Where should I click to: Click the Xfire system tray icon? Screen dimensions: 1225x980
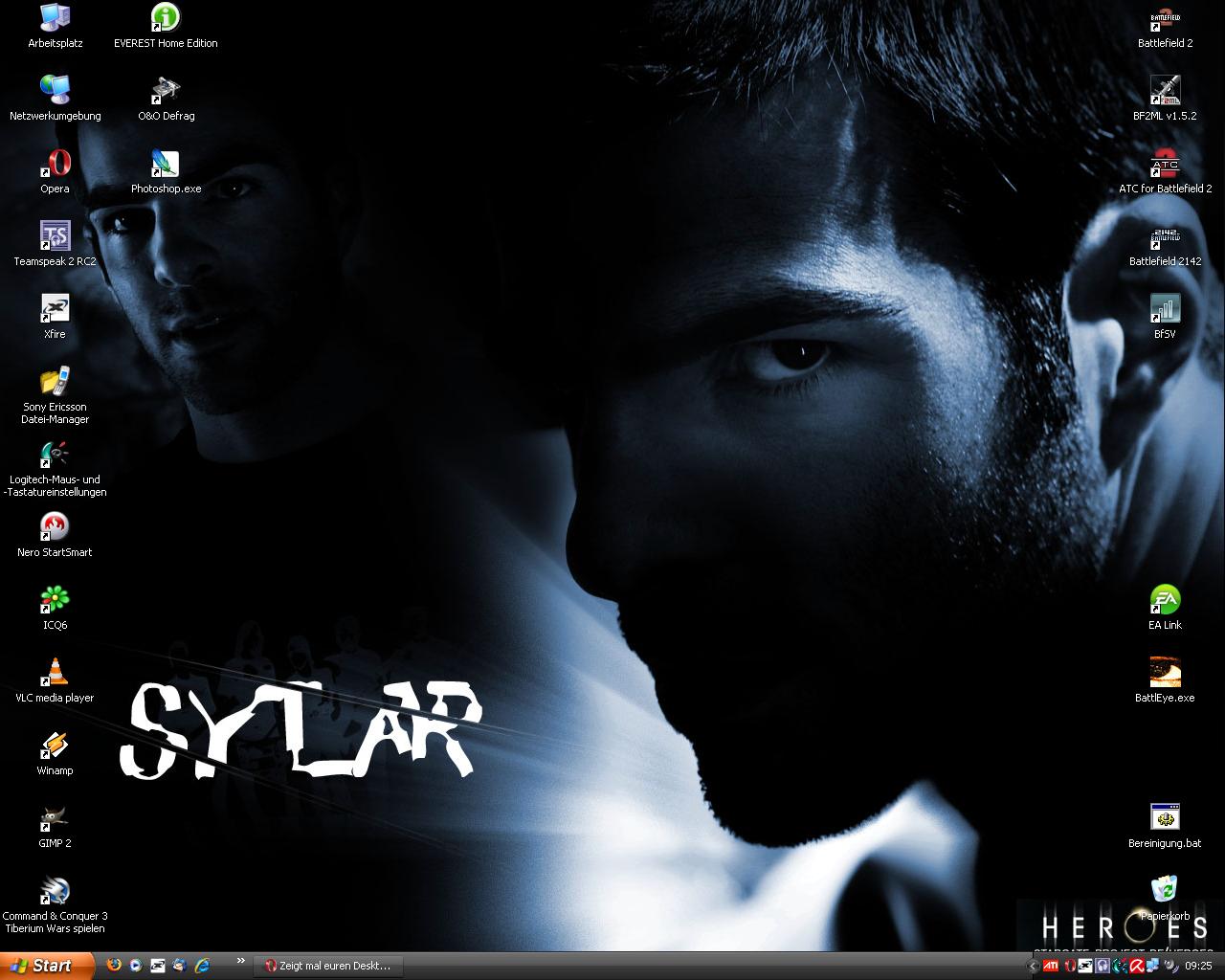coord(1085,966)
